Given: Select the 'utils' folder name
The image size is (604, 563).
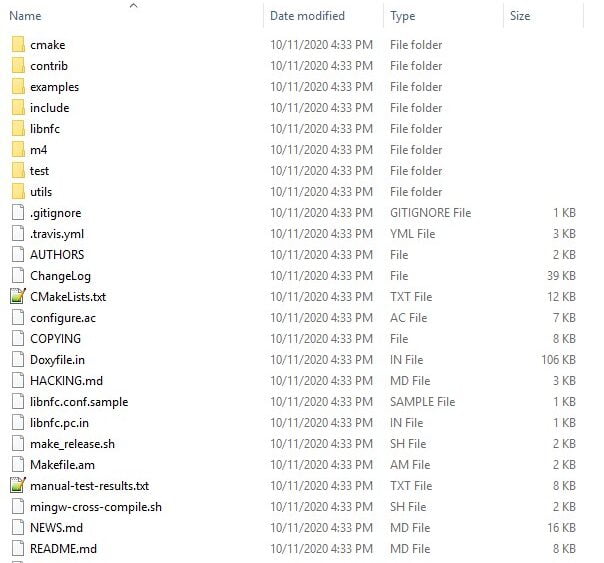Looking at the screenshot, I should point(41,192).
